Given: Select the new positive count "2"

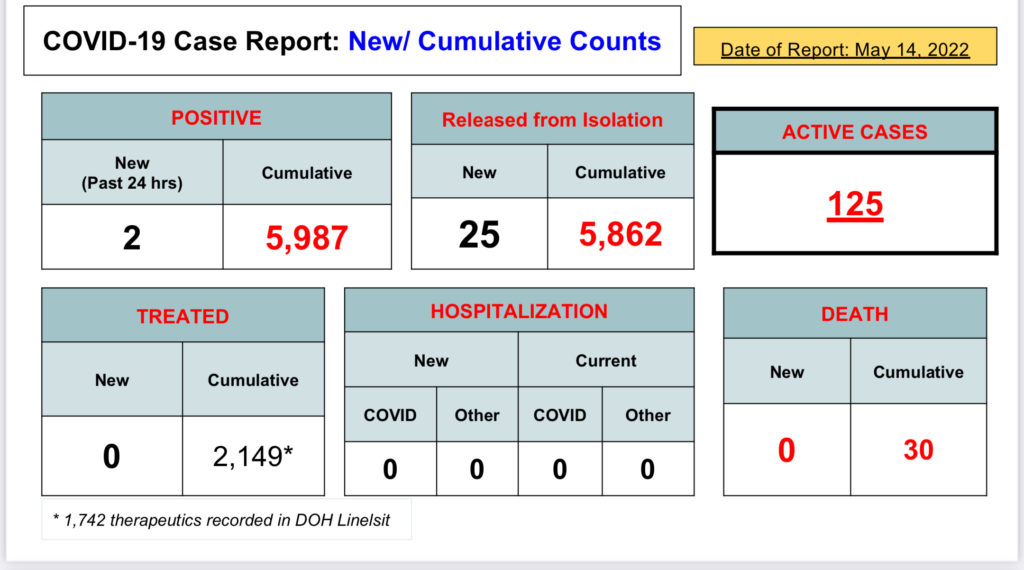Looking at the screenshot, I should point(132,238).
